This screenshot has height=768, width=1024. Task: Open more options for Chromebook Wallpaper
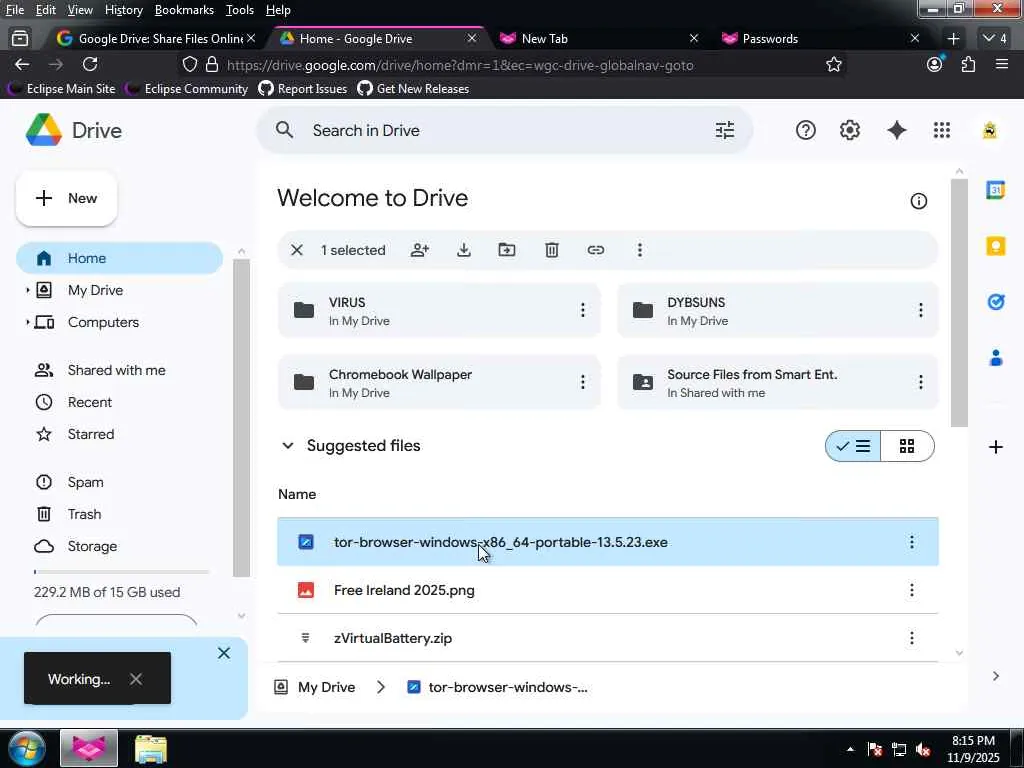point(583,382)
